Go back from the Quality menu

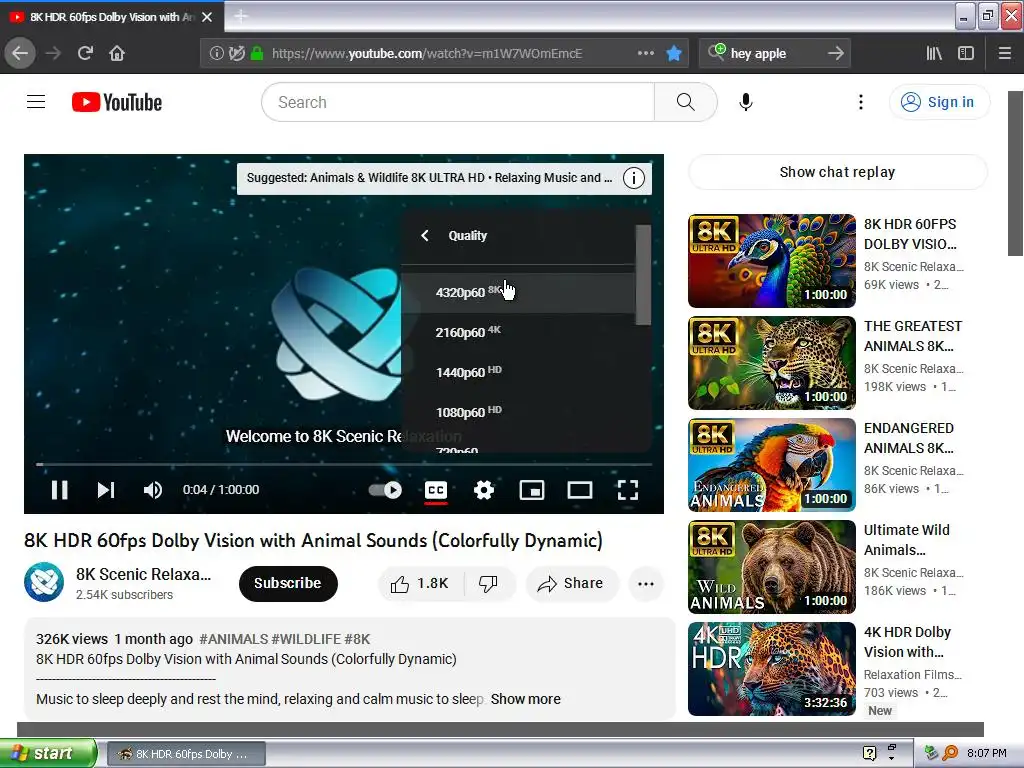[425, 236]
